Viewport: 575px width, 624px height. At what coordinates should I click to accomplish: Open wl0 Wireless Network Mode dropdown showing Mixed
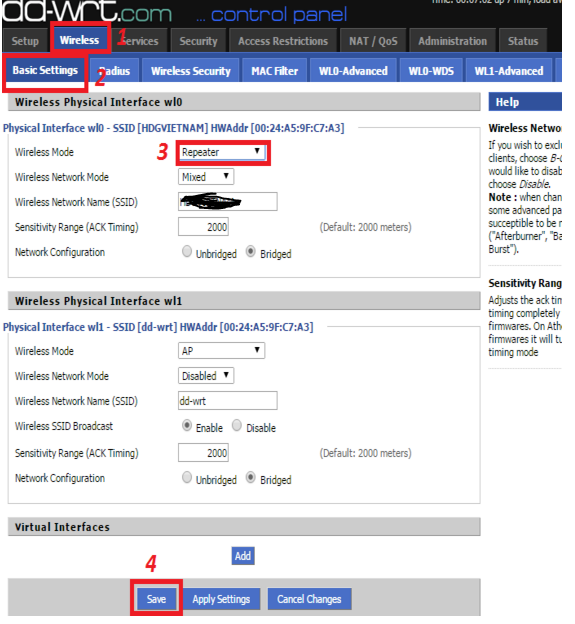pyautogui.click(x=206, y=177)
